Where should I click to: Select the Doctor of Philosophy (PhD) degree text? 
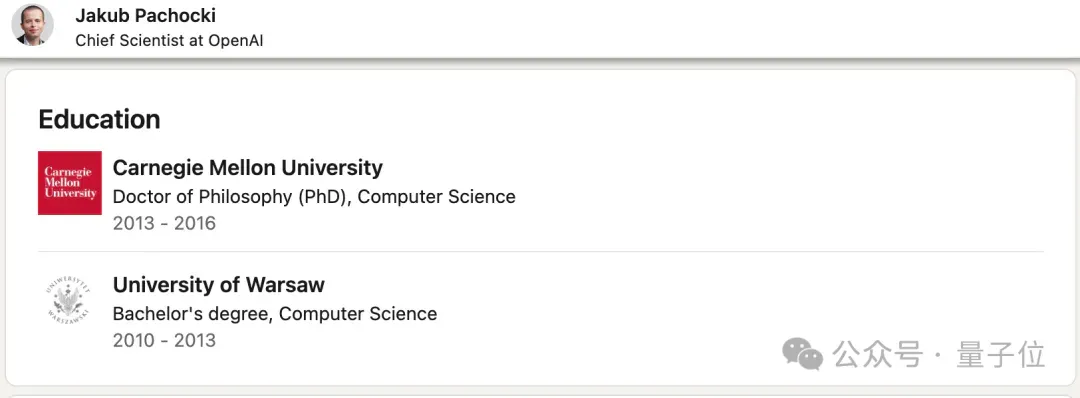233,197
